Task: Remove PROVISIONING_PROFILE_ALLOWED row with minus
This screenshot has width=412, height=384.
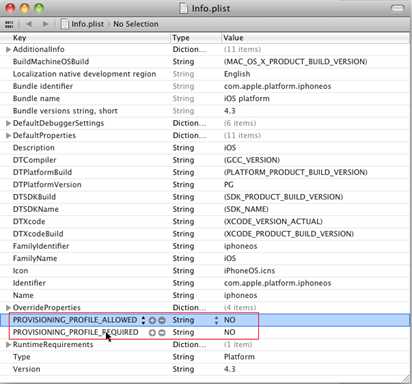Action: (162, 320)
